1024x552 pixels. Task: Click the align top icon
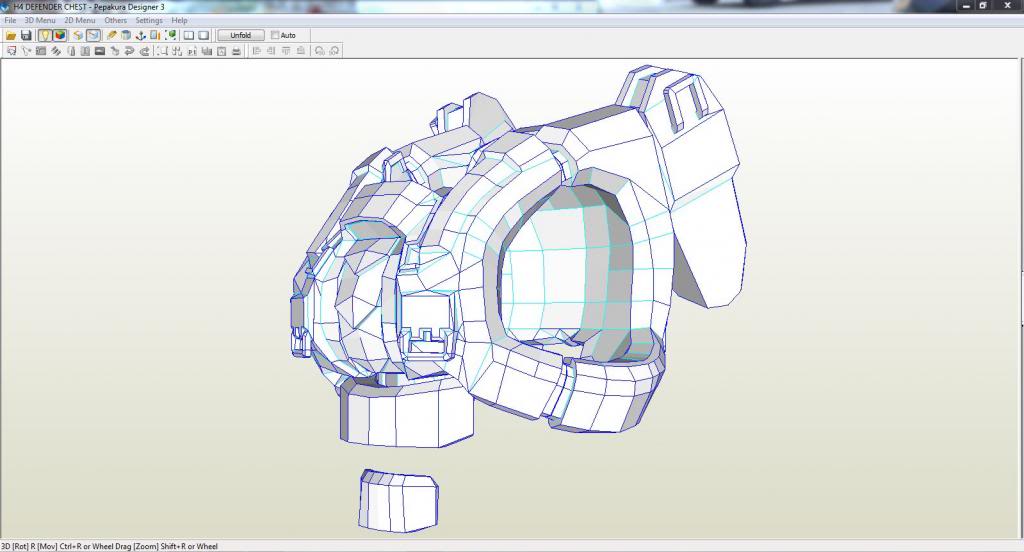[286, 51]
